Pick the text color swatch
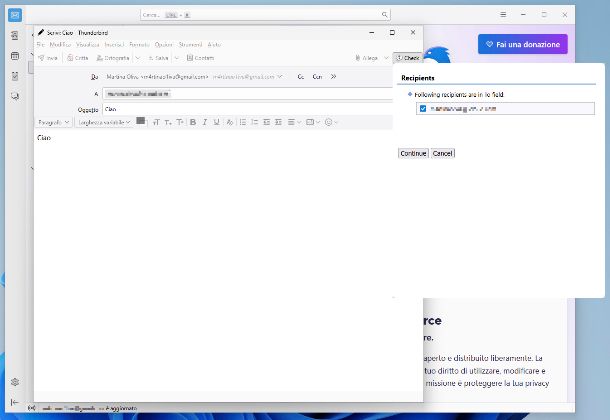This screenshot has height=420, width=610. click(141, 121)
